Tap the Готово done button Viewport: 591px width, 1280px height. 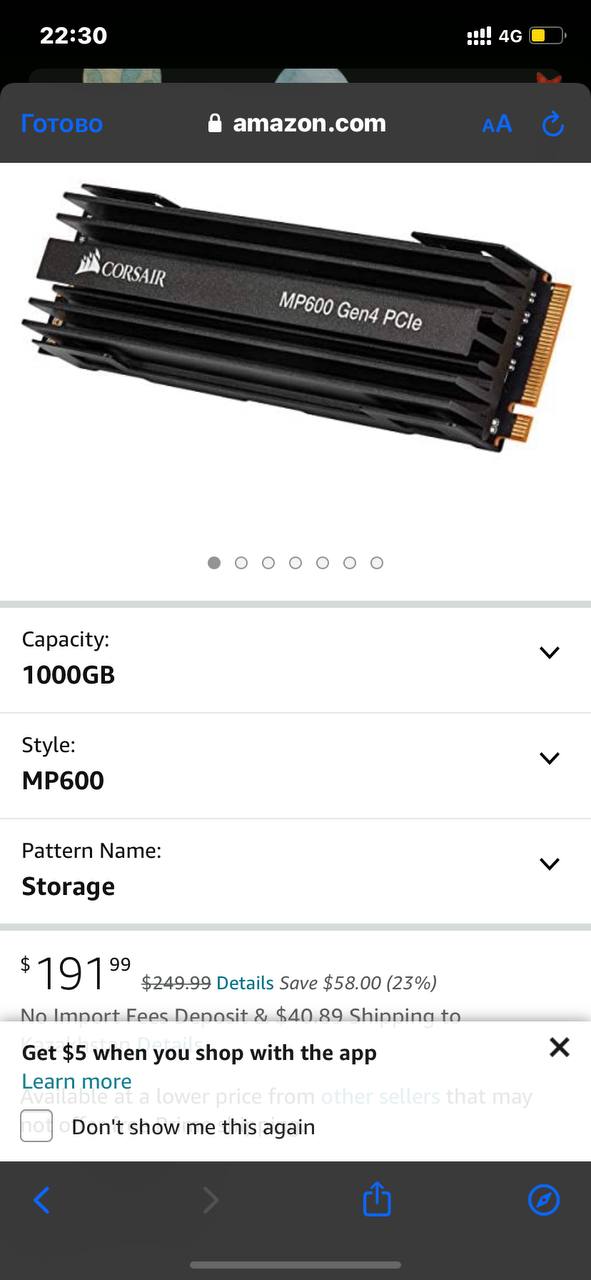pyautogui.click(x=62, y=124)
